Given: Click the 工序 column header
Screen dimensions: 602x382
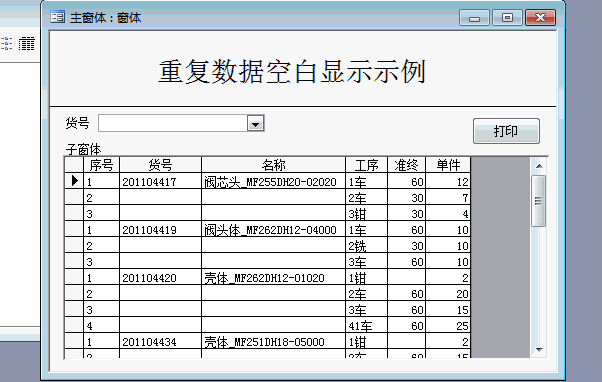Looking at the screenshot, I should click(367, 165).
